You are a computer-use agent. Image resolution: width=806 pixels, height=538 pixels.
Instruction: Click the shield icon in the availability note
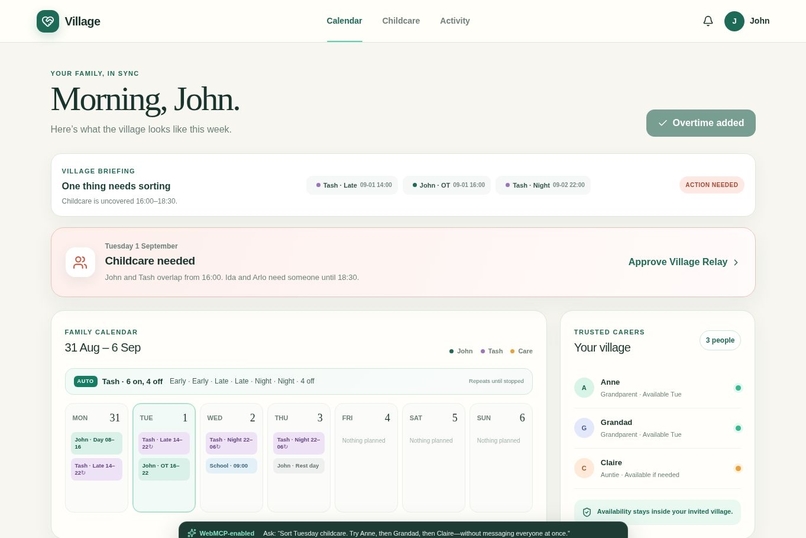coord(587,512)
